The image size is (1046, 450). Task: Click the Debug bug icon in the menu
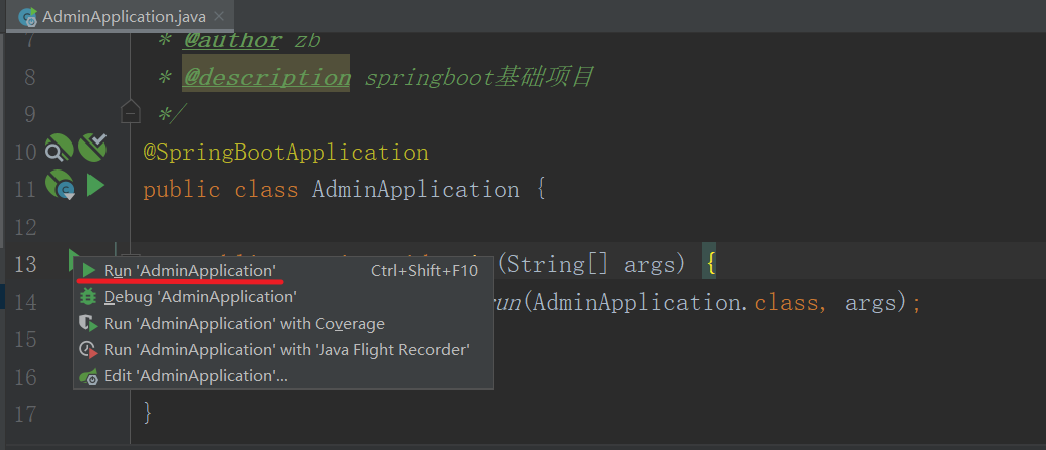tap(88, 297)
